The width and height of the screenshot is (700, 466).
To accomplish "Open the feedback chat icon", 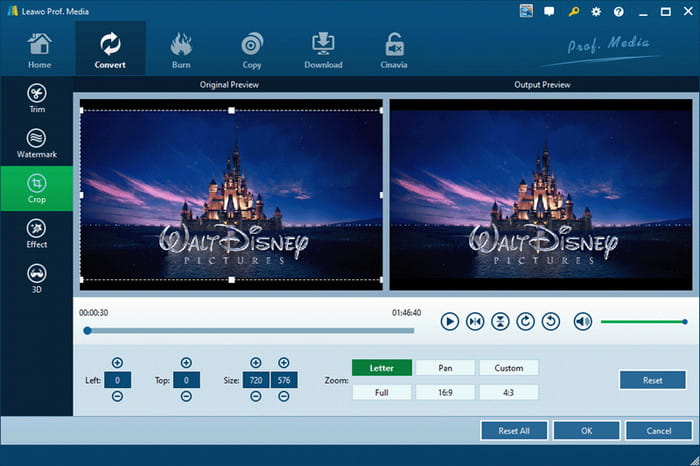I will coord(549,12).
